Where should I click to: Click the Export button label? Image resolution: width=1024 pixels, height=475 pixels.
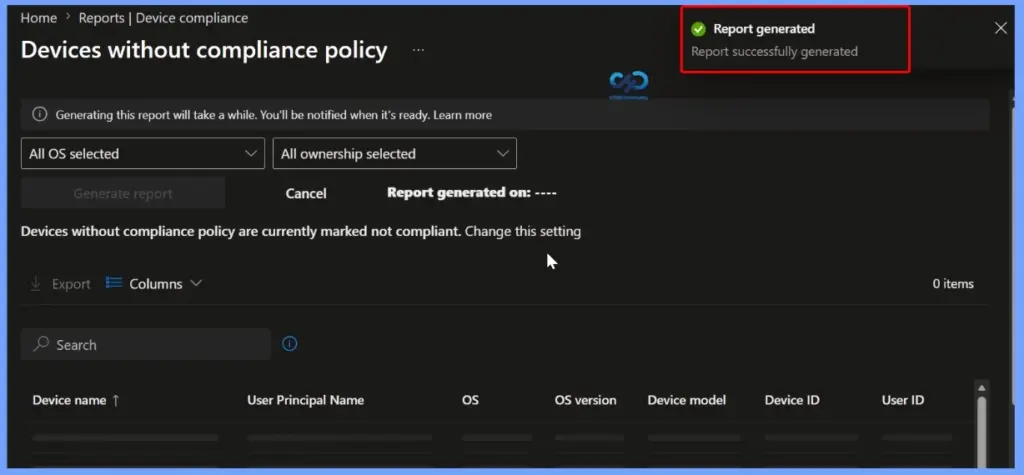click(71, 284)
